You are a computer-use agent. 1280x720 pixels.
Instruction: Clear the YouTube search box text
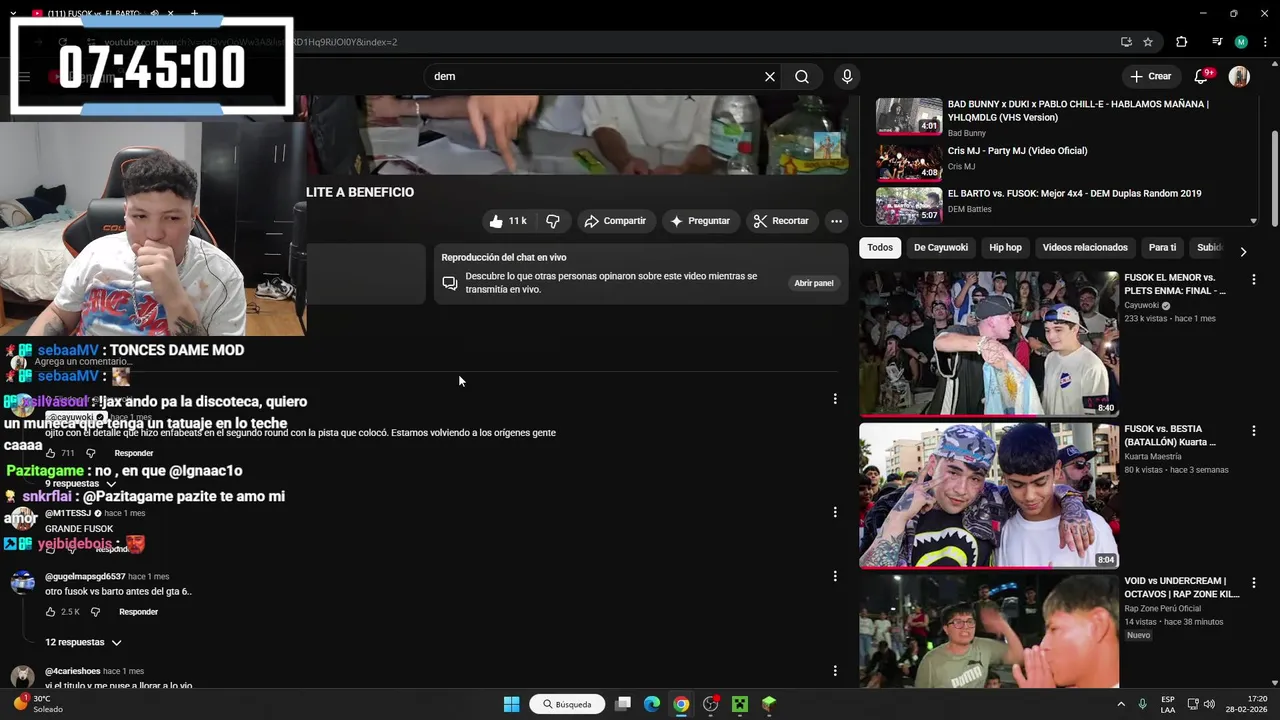(770, 76)
